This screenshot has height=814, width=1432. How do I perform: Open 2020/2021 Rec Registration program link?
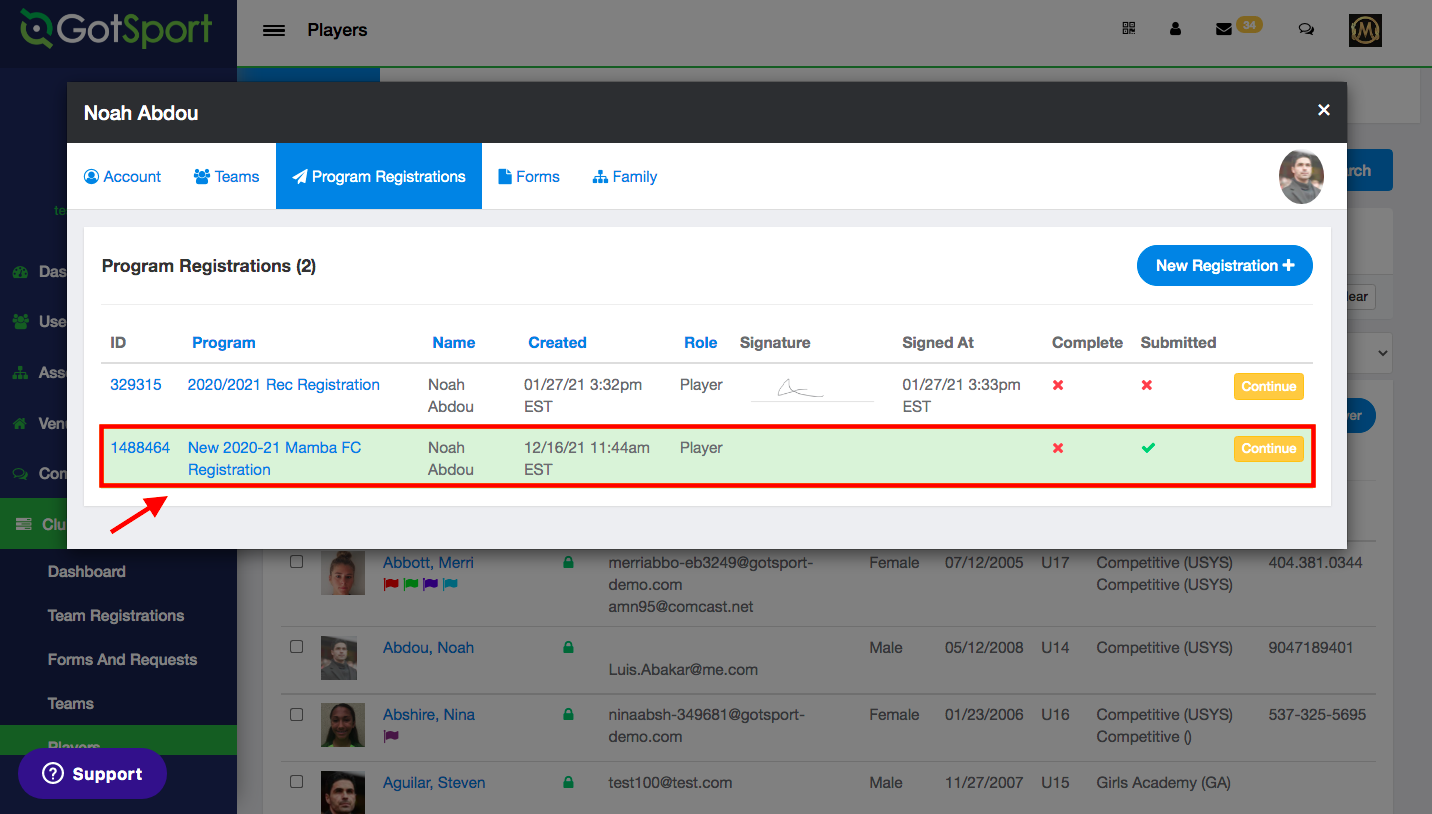click(284, 384)
